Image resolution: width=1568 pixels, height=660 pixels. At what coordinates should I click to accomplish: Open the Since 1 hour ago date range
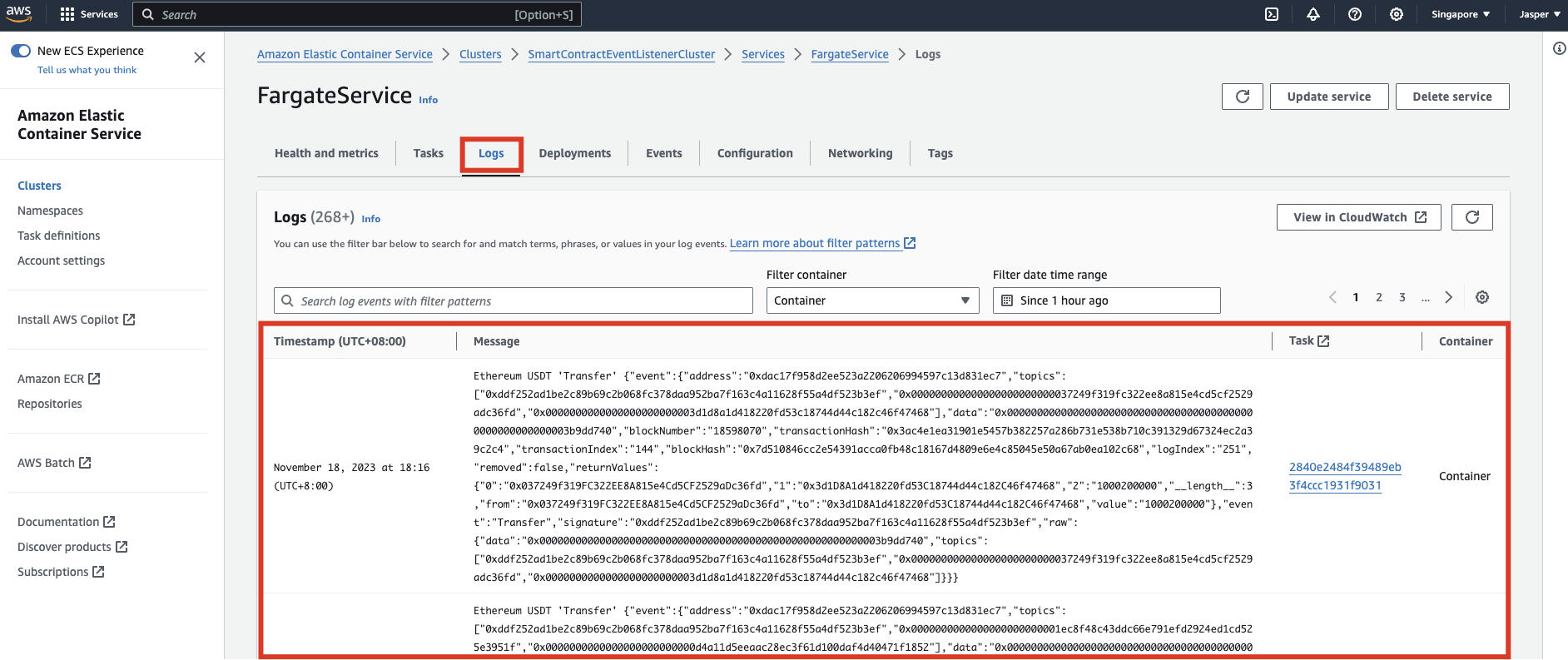coord(1107,300)
